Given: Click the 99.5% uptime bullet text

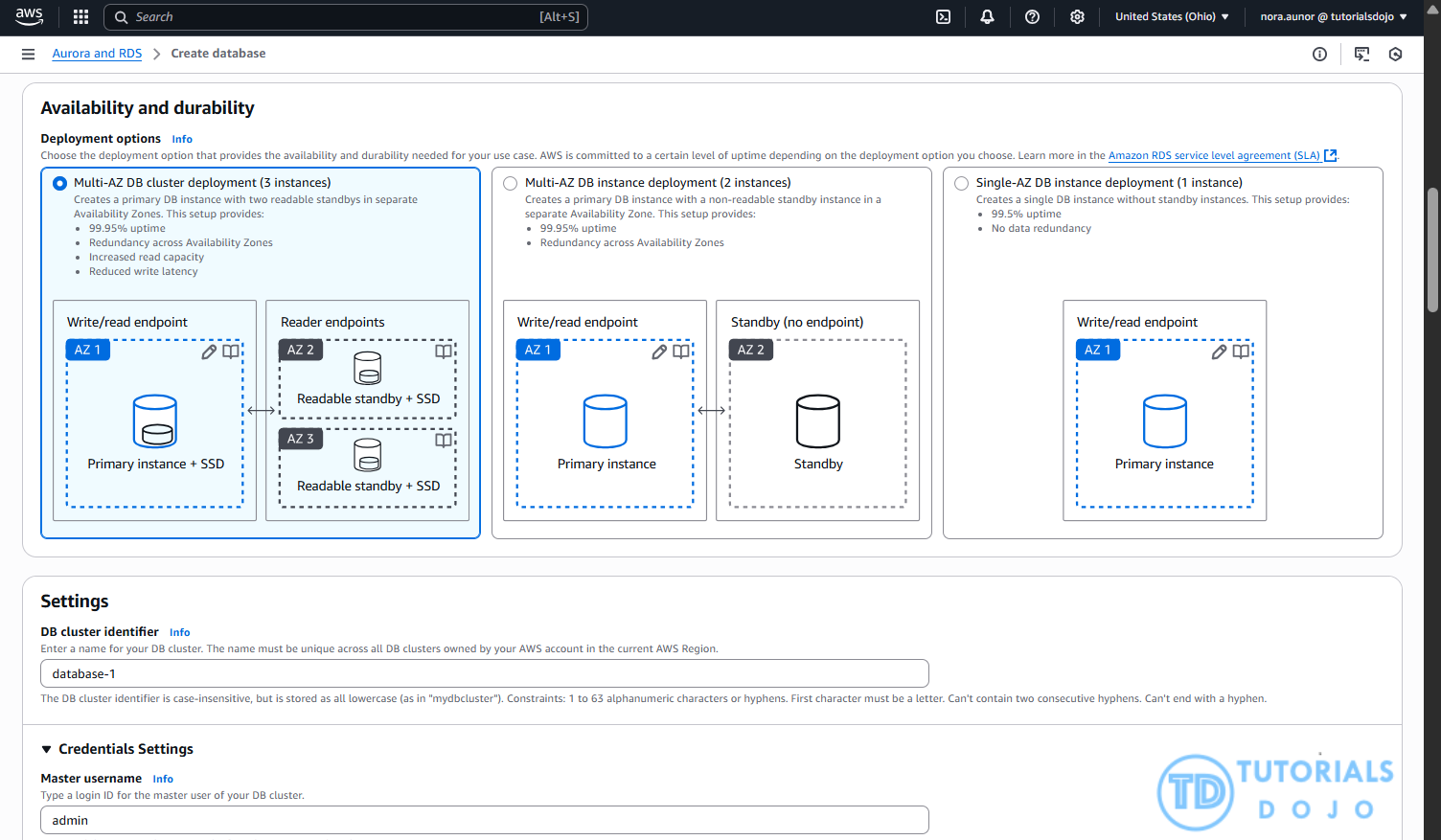Looking at the screenshot, I should point(1026,215).
